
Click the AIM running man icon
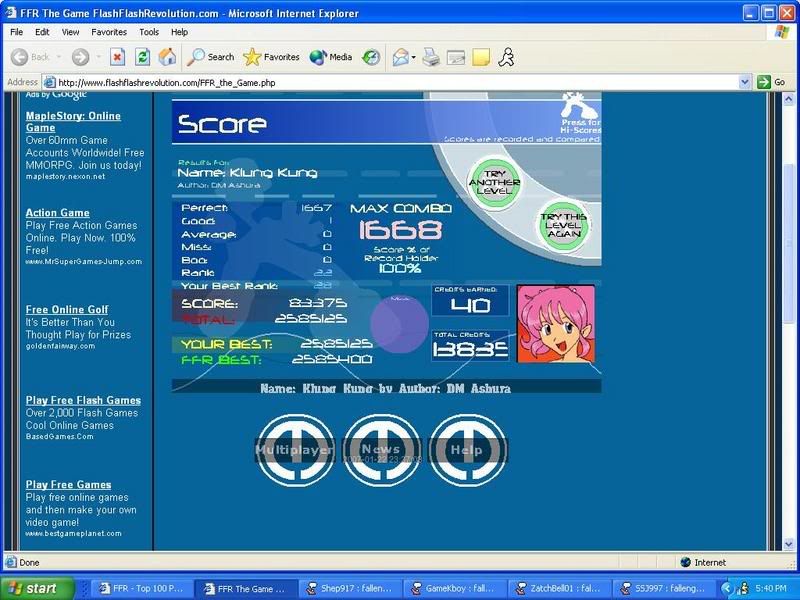point(506,57)
